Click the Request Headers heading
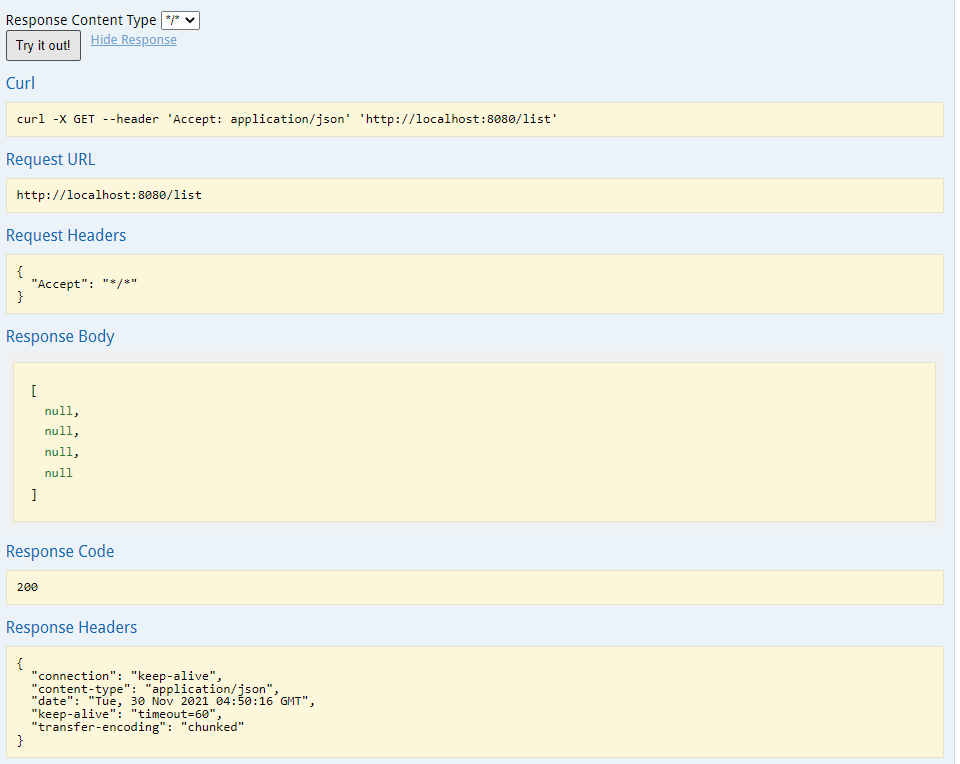960x764 pixels. point(66,235)
